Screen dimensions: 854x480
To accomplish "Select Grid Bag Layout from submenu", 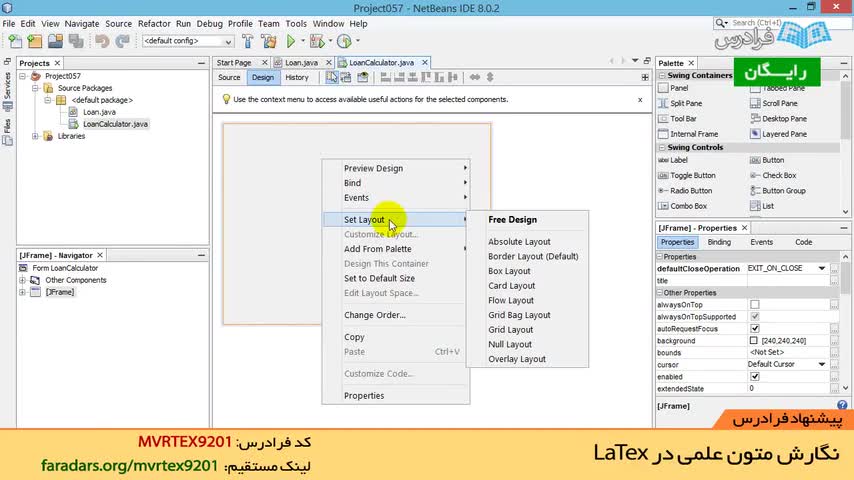I will coord(519,315).
